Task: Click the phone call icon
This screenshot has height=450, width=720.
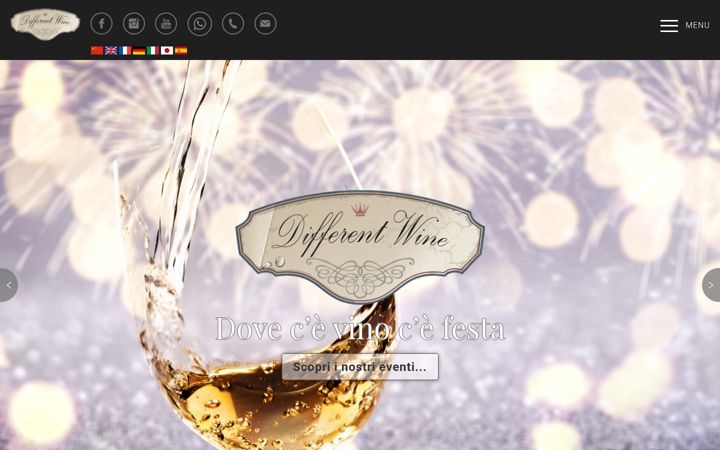Action: pos(233,24)
